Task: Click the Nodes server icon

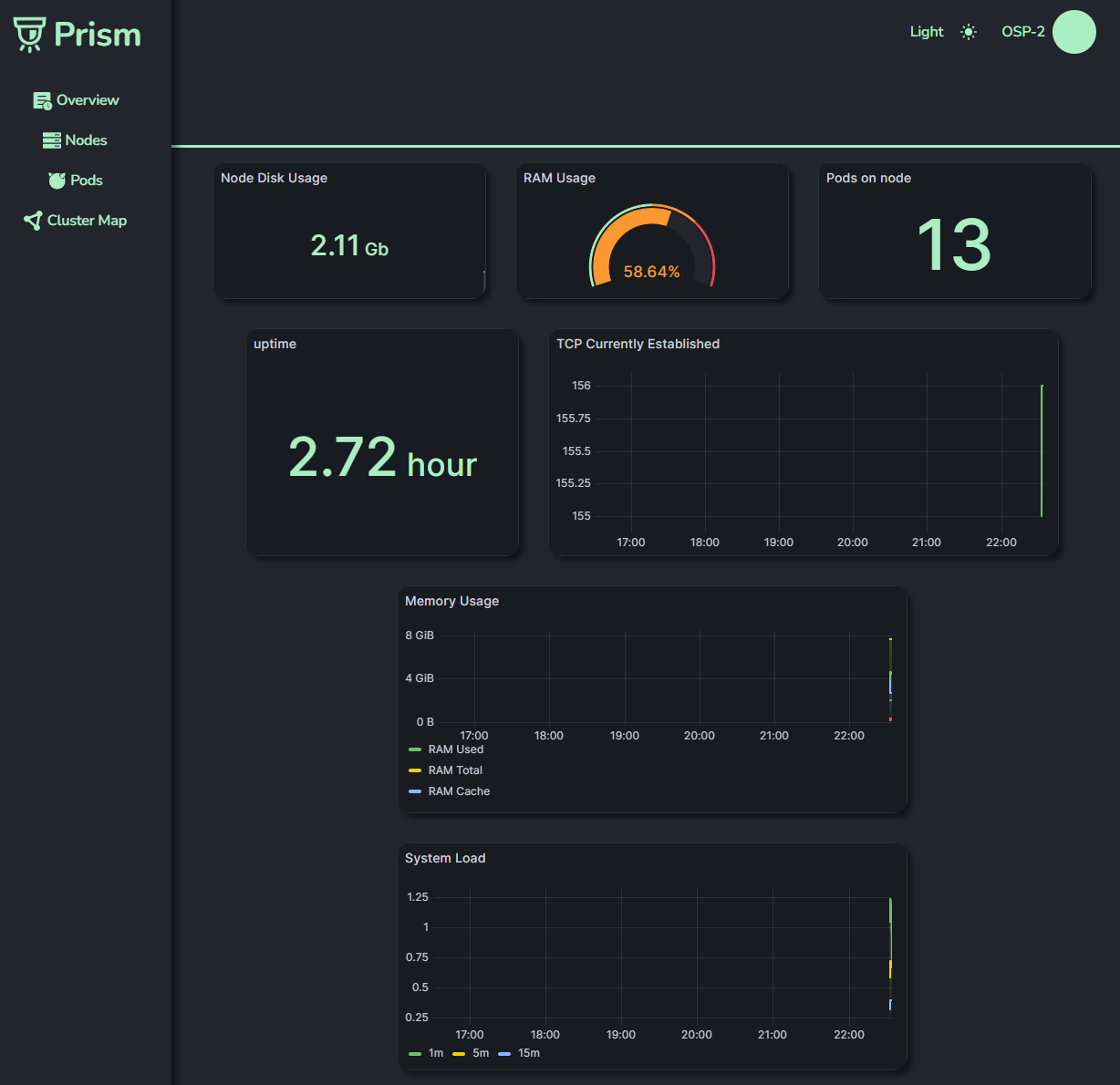Action: (x=52, y=140)
